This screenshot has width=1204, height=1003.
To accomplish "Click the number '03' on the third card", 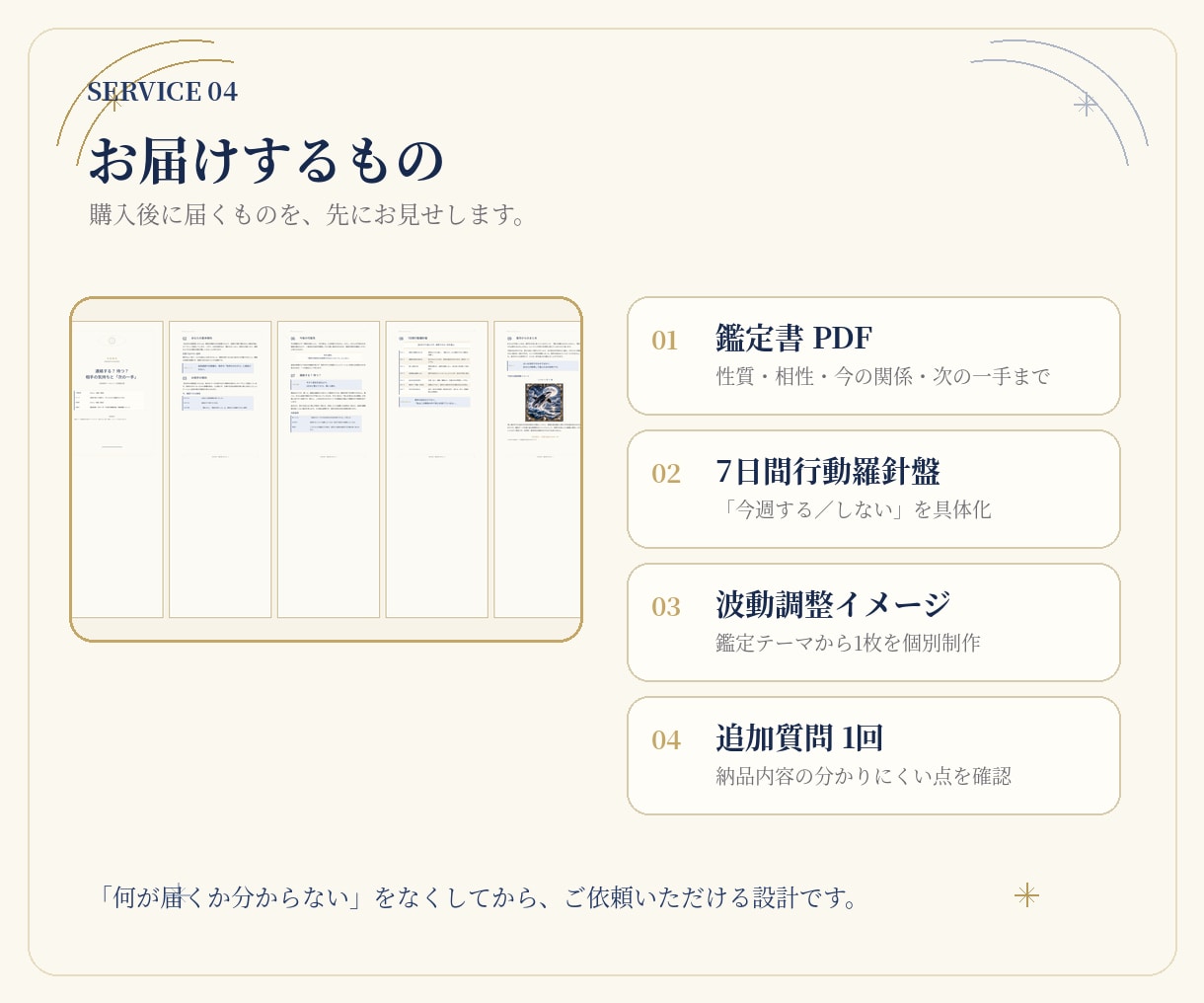I will tap(666, 607).
